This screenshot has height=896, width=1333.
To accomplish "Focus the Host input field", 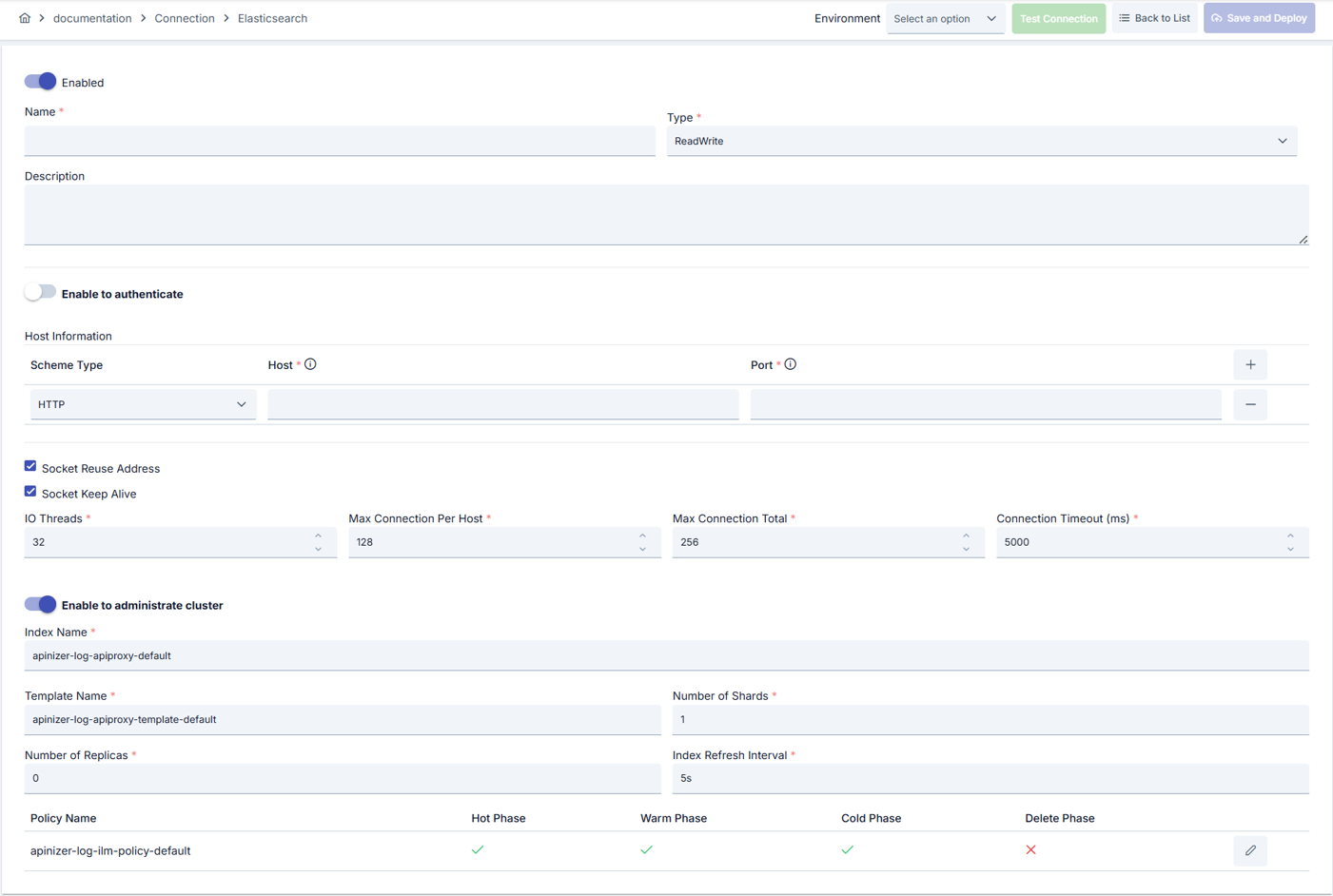I will coord(503,404).
